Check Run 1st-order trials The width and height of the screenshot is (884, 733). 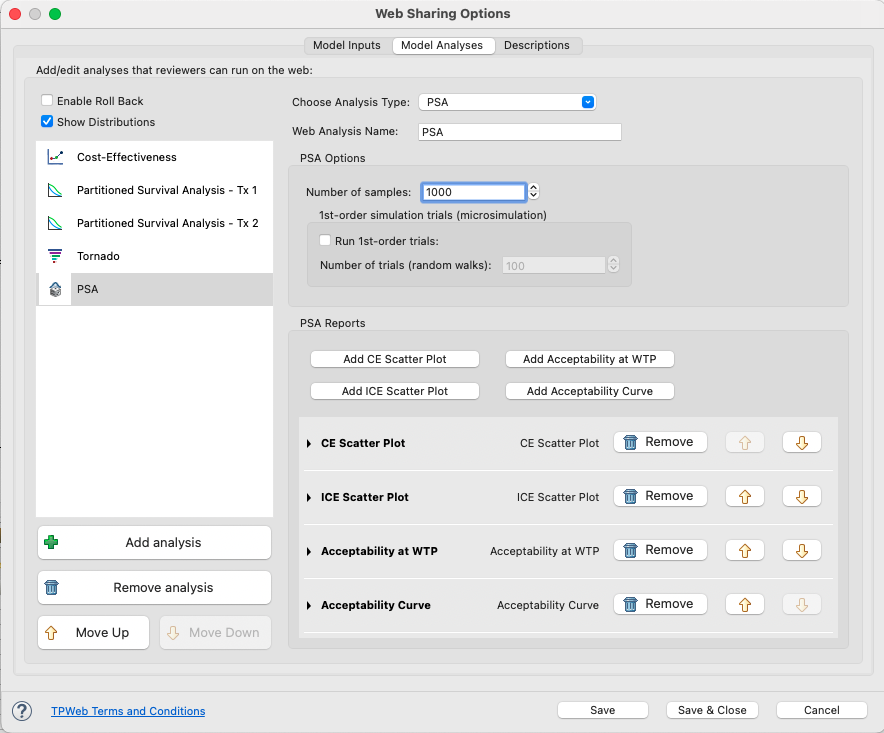325,240
